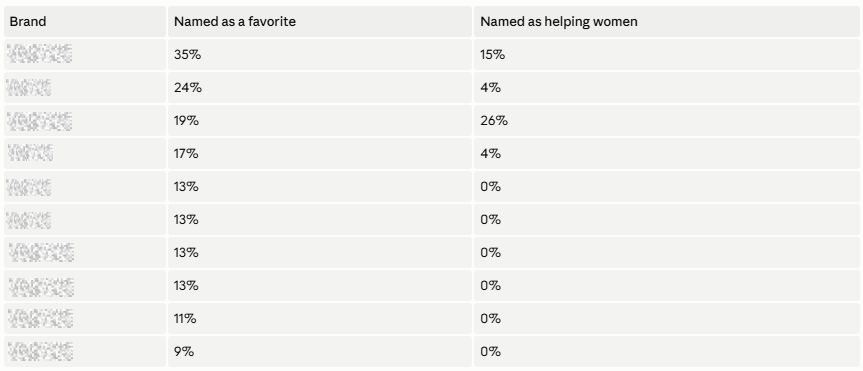
Task: Select the blurred brand name beside 24%
Action: click(29, 88)
